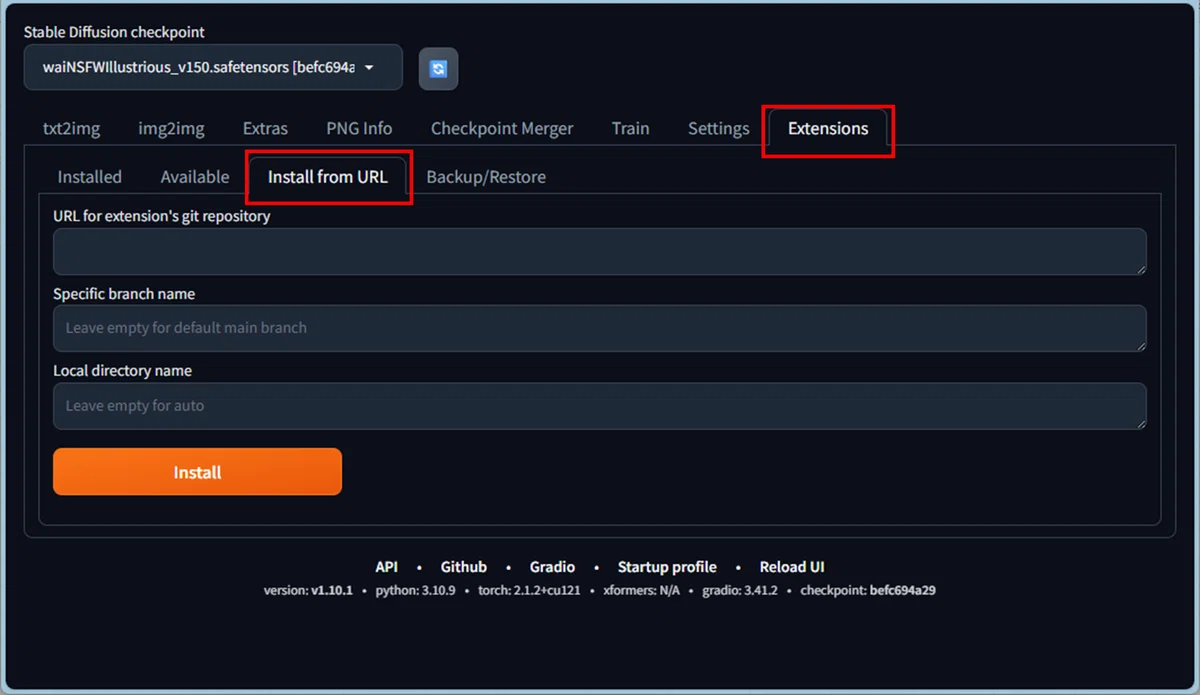Show the Installed extensions sub-tab
This screenshot has height=695, width=1200.
pyautogui.click(x=90, y=177)
